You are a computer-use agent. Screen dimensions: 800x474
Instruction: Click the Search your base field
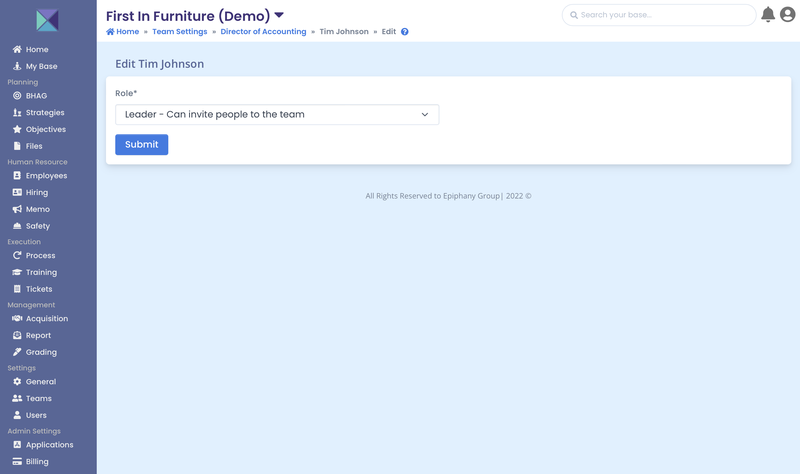point(659,15)
